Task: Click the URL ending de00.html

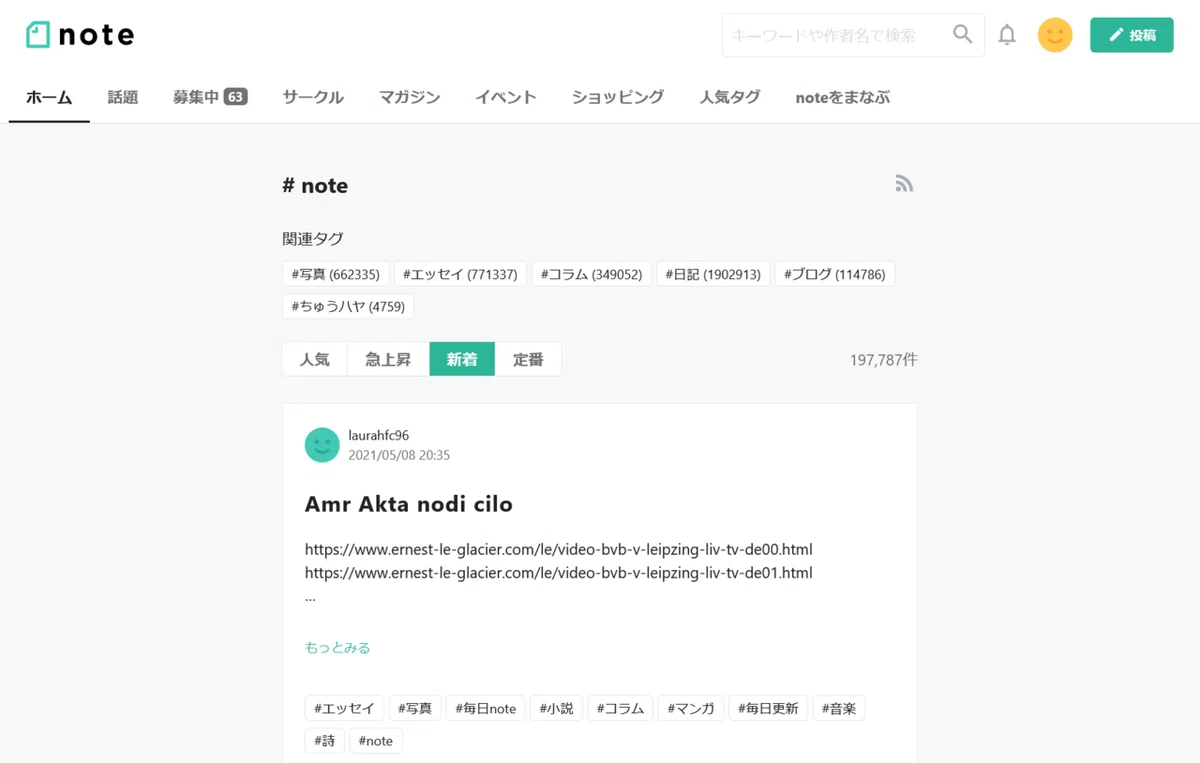Action: 558,549
